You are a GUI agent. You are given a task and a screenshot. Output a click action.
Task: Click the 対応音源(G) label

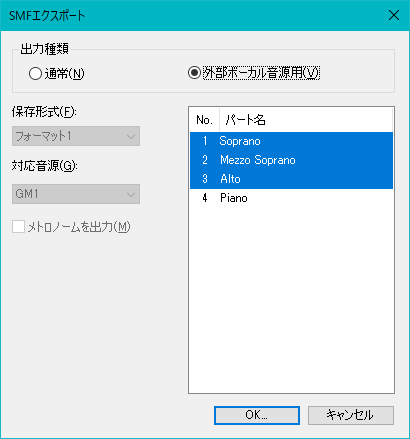45,165
